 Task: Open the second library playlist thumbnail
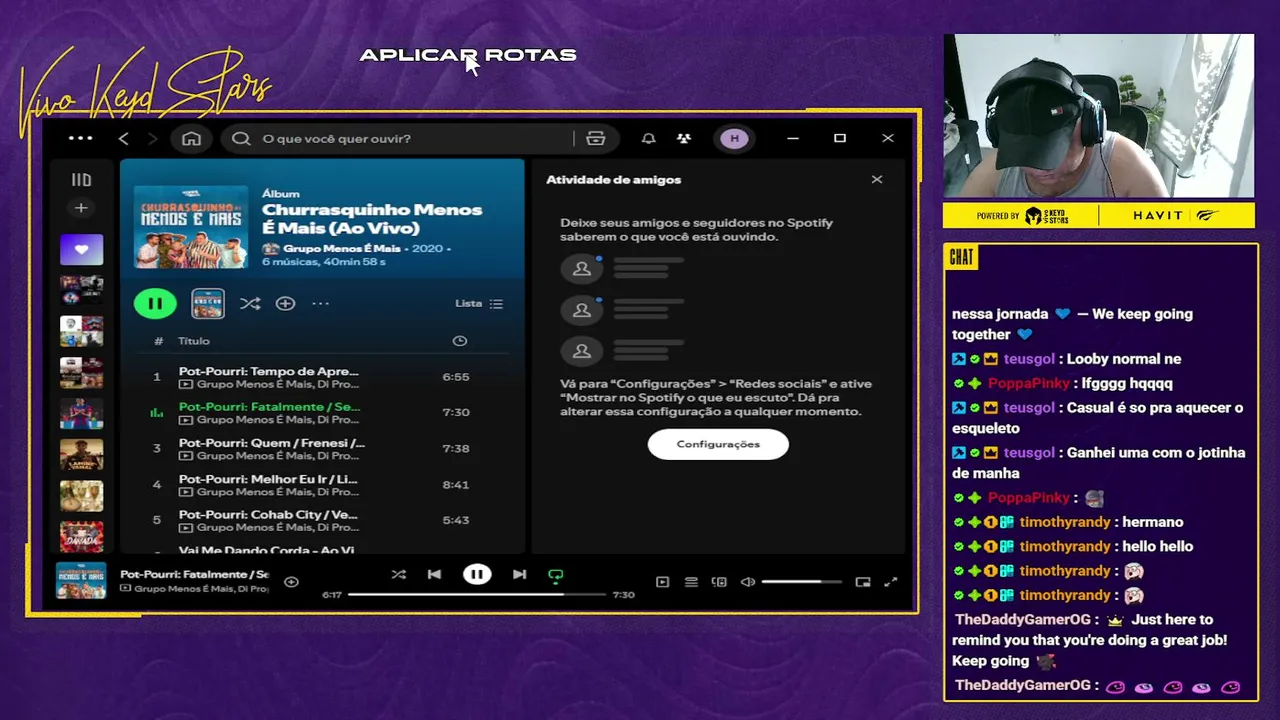81,290
